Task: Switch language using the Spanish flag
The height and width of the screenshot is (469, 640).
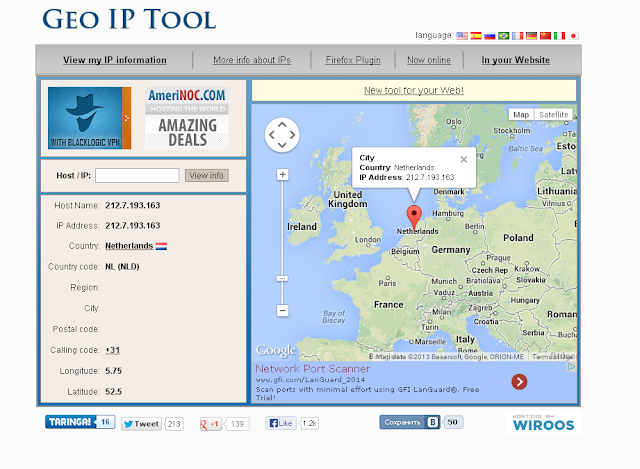Action: pos(476,36)
